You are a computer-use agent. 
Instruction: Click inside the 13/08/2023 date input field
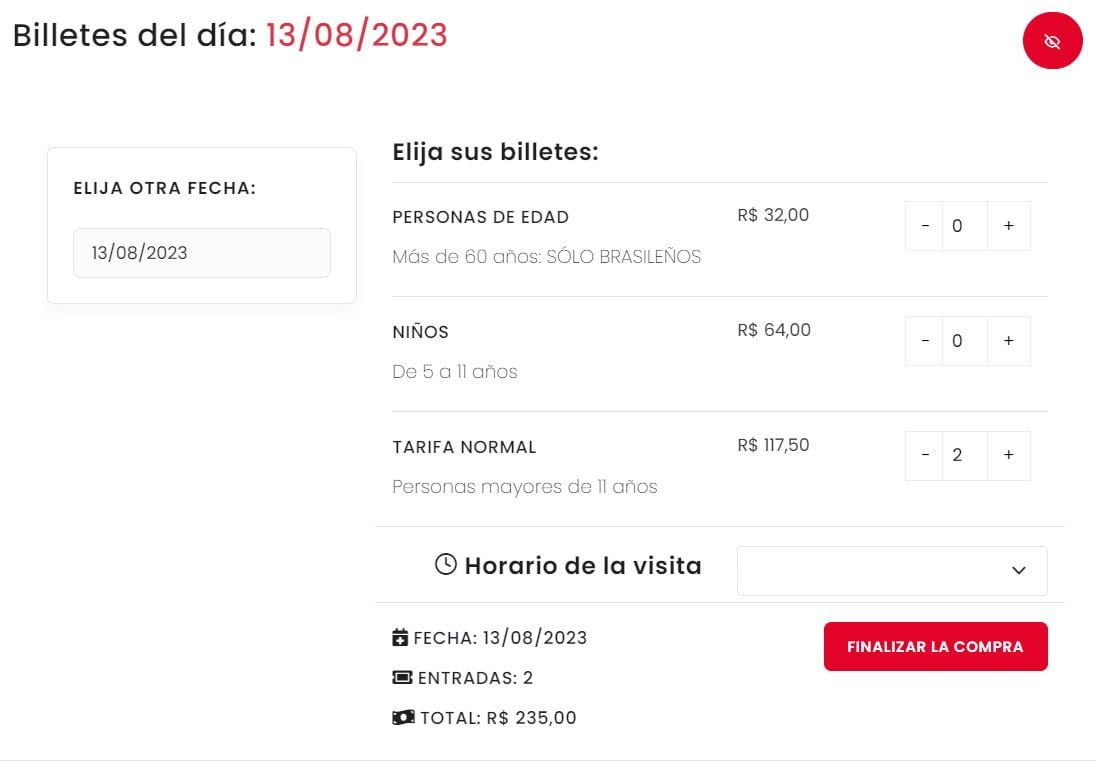click(x=201, y=253)
